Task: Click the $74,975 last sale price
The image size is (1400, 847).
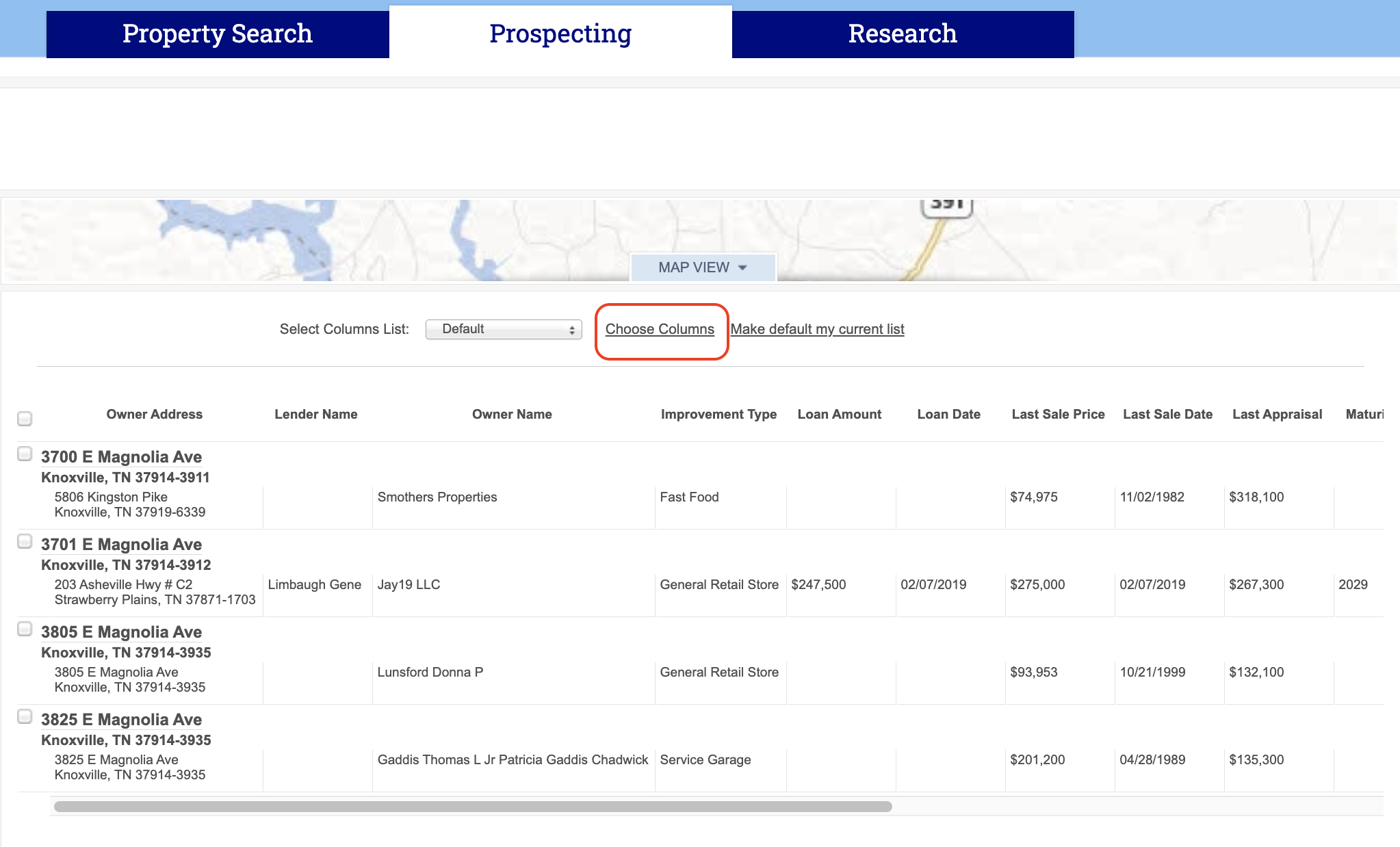Action: tap(1034, 497)
